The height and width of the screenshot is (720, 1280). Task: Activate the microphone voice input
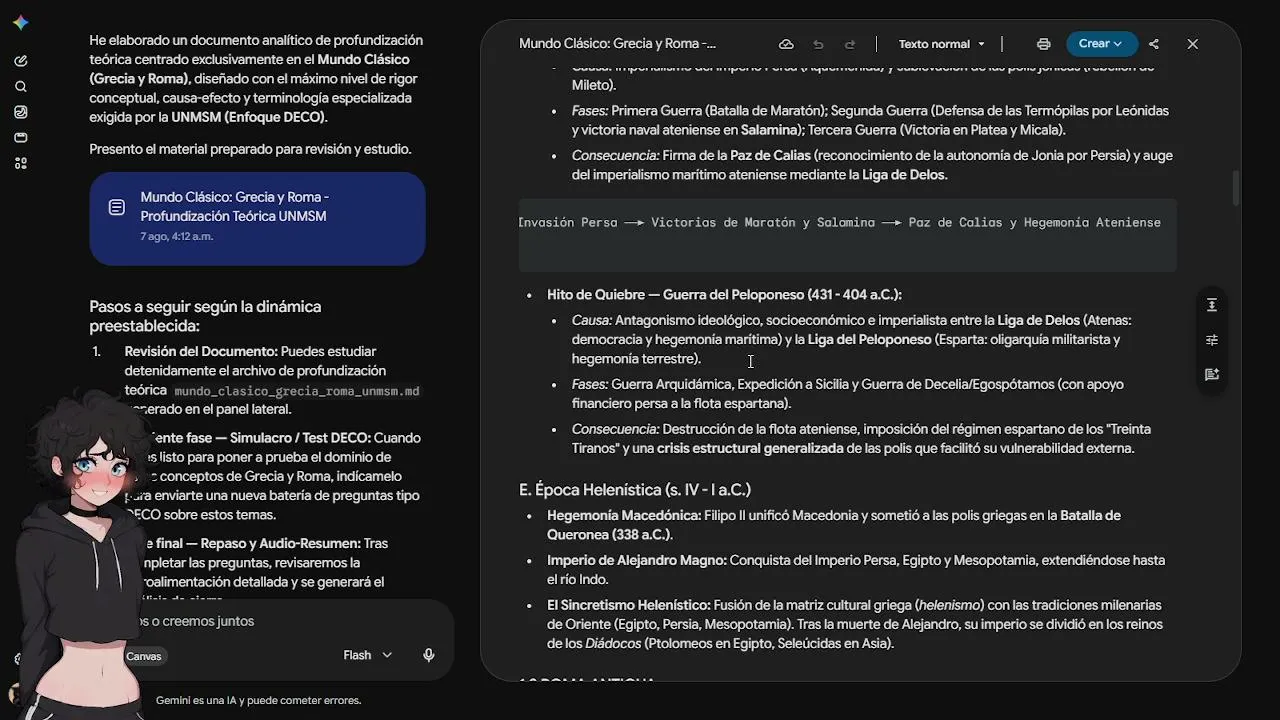428,655
